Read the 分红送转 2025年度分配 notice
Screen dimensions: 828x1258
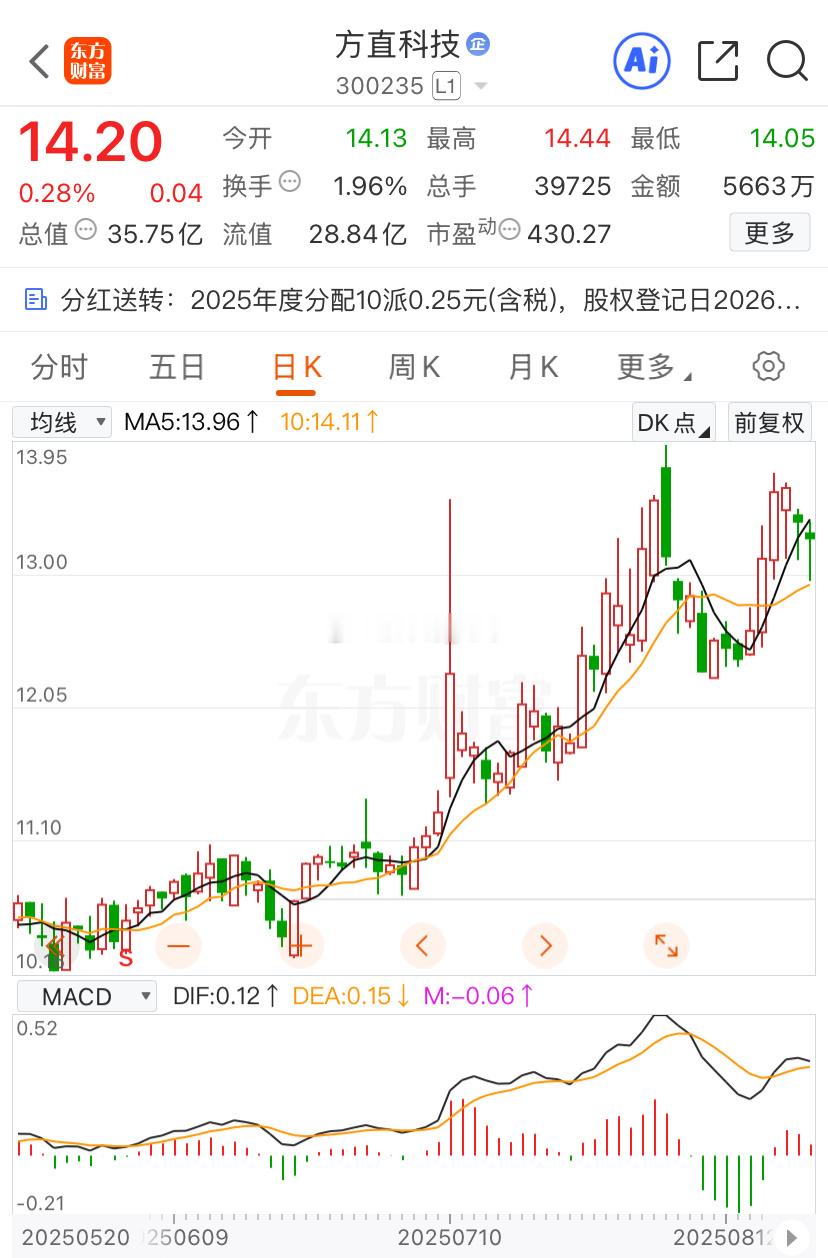click(x=414, y=300)
